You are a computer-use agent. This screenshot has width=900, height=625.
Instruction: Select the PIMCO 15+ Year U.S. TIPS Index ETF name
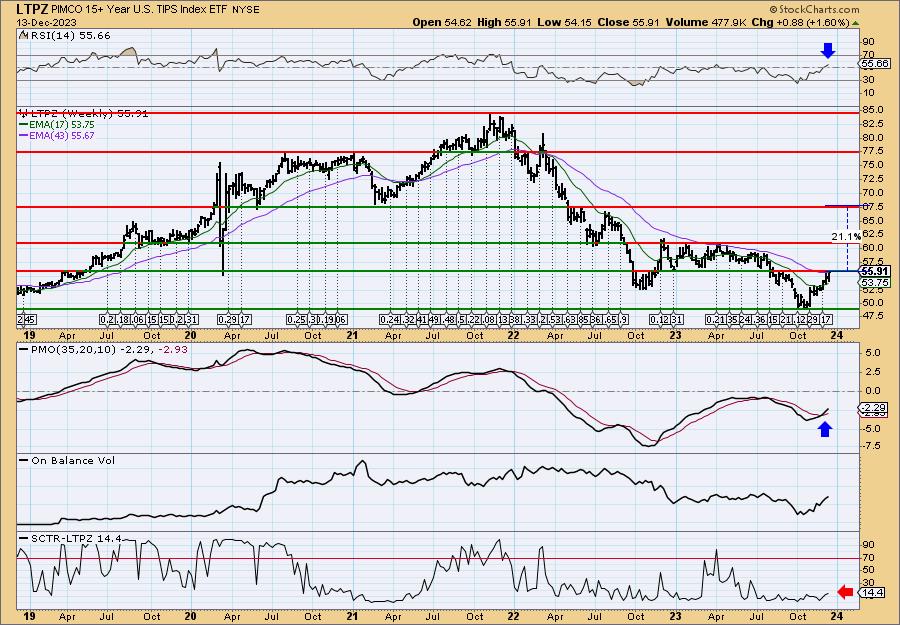[x=138, y=10]
